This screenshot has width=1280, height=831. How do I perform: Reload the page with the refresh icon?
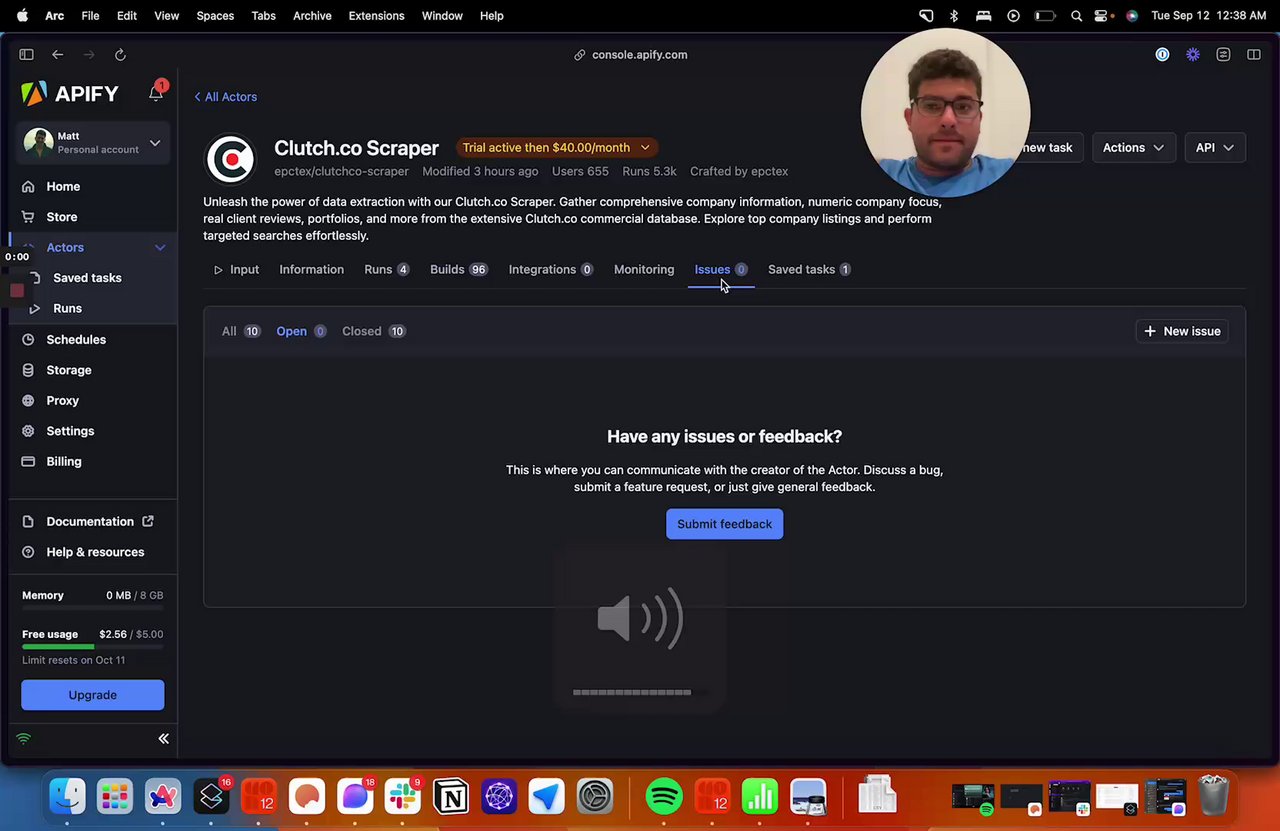[x=120, y=55]
